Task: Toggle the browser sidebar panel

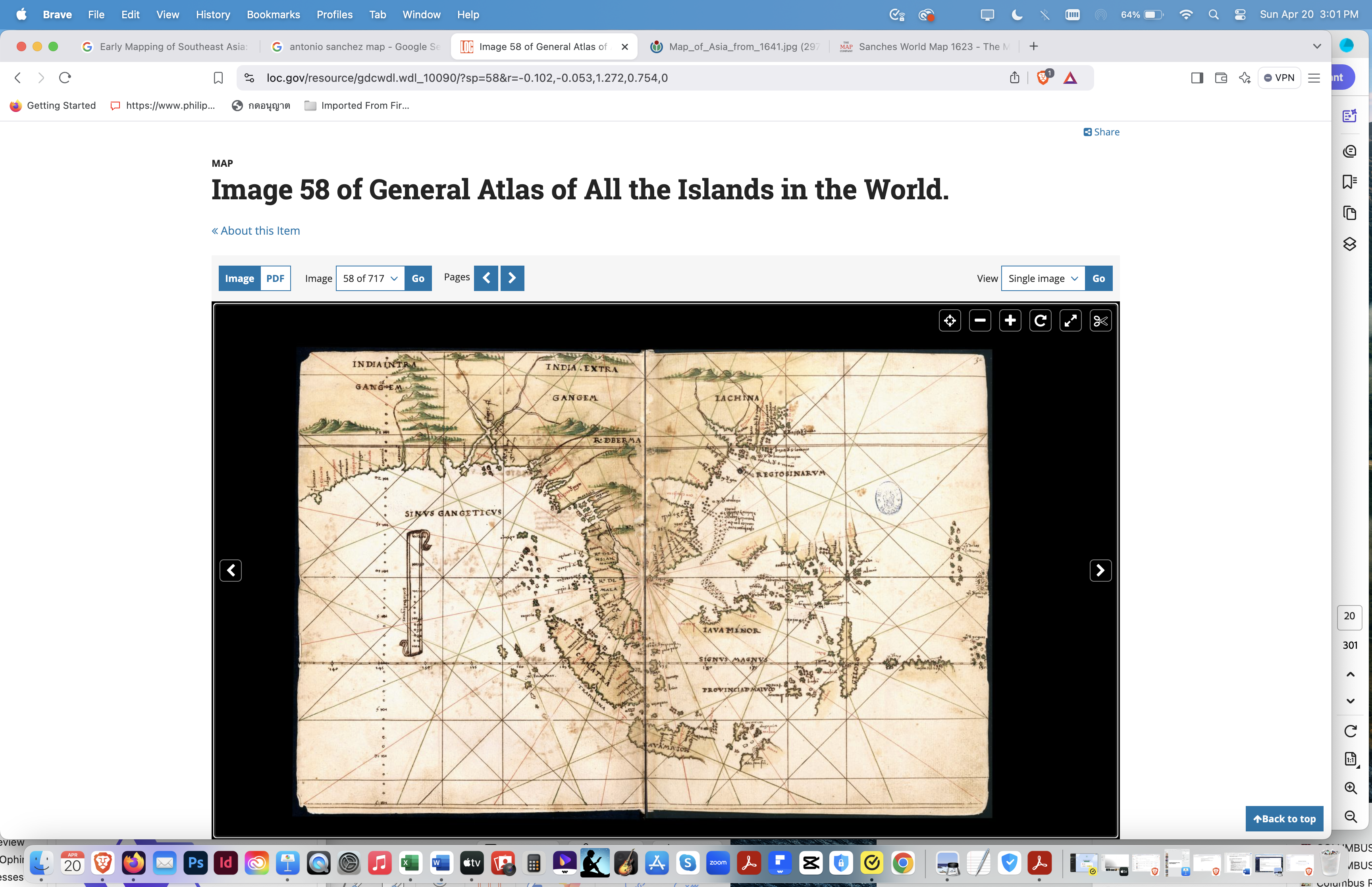Action: pos(1197,78)
